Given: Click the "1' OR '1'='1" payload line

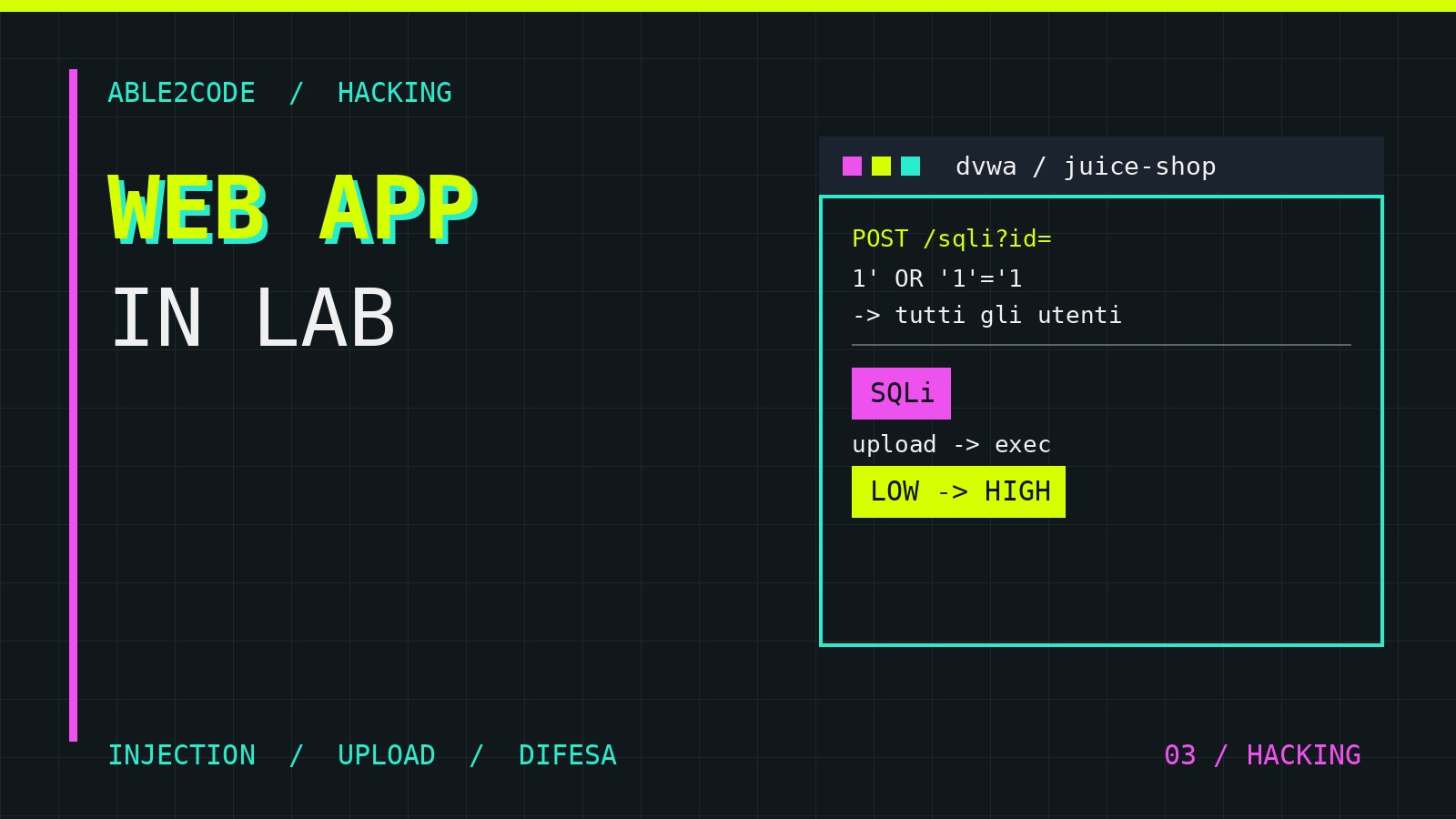Looking at the screenshot, I should [937, 278].
